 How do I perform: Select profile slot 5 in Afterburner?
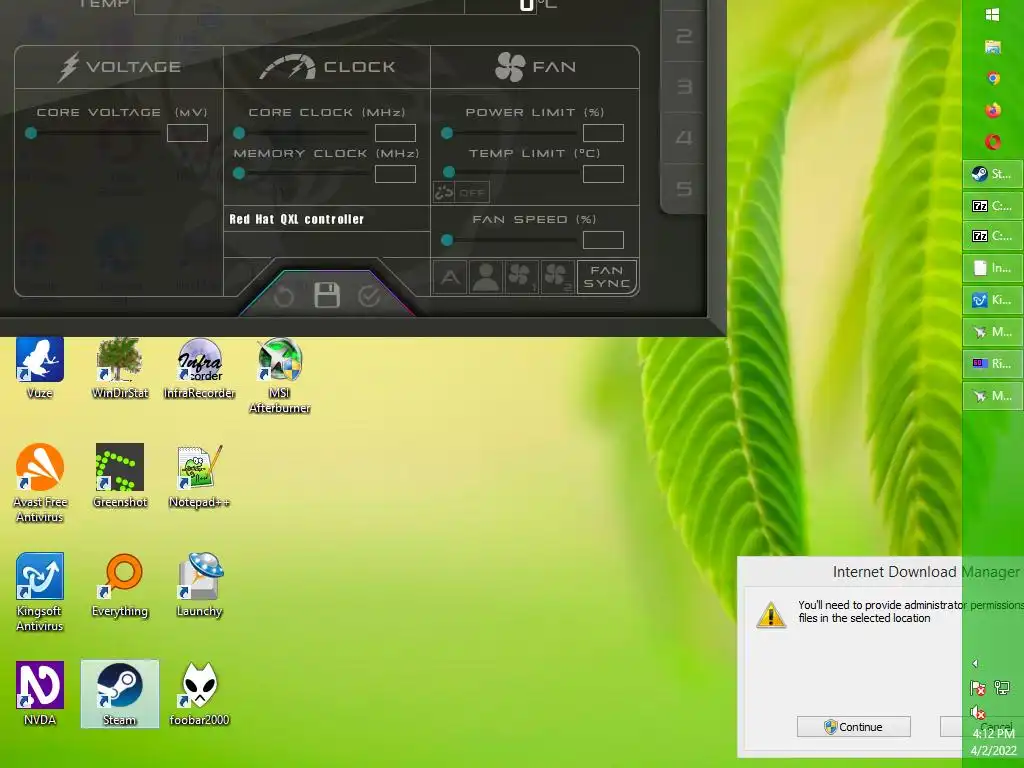pyautogui.click(x=684, y=189)
